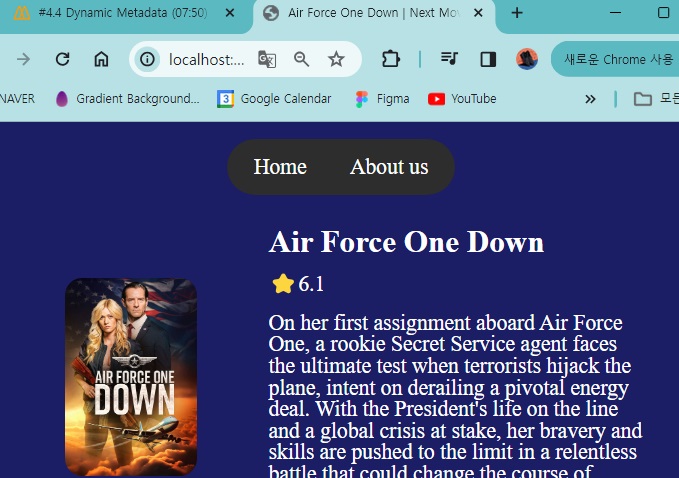Open the media control playlist icon
The height and width of the screenshot is (478, 679).
tap(449, 58)
